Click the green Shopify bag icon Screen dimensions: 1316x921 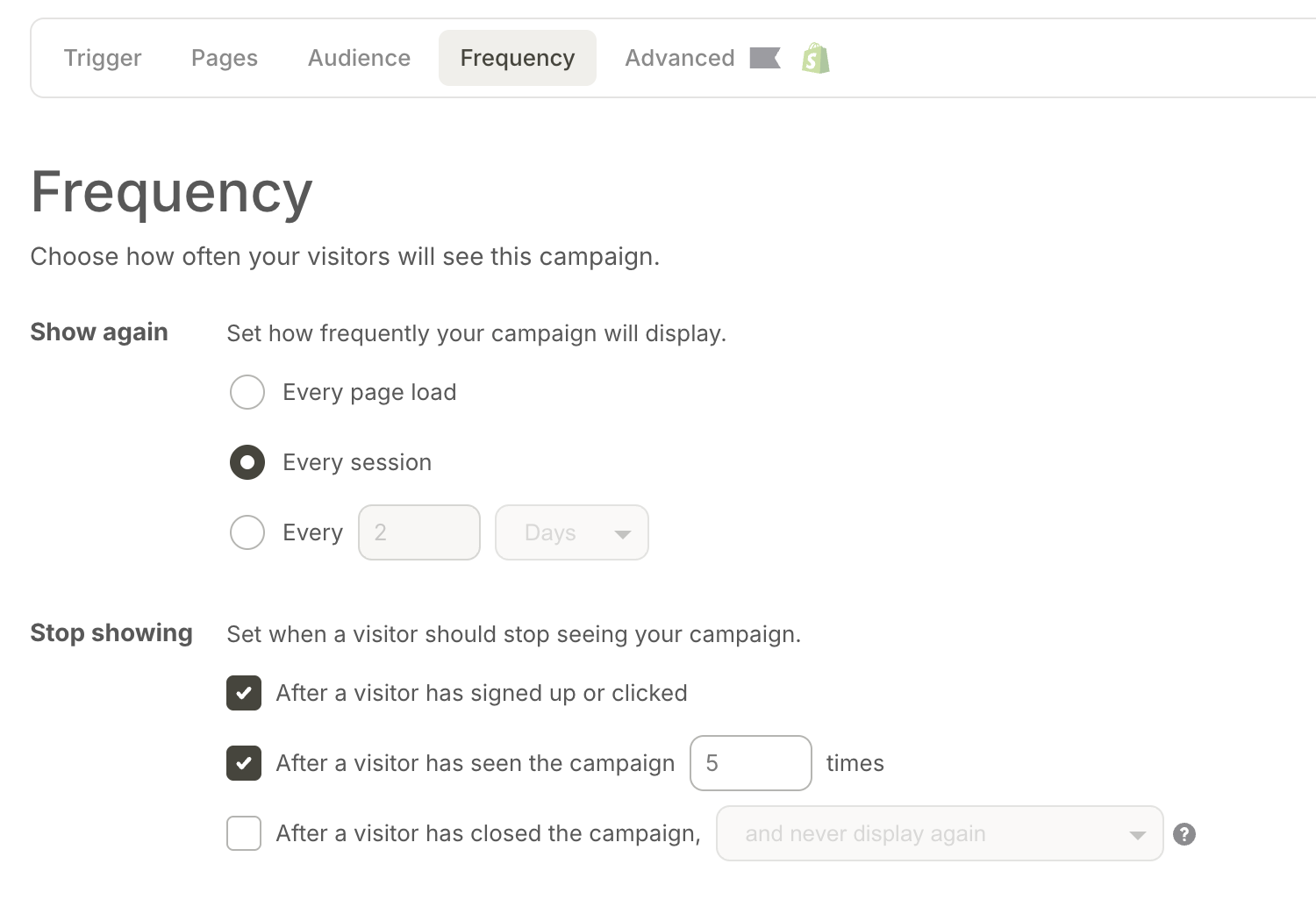(815, 59)
